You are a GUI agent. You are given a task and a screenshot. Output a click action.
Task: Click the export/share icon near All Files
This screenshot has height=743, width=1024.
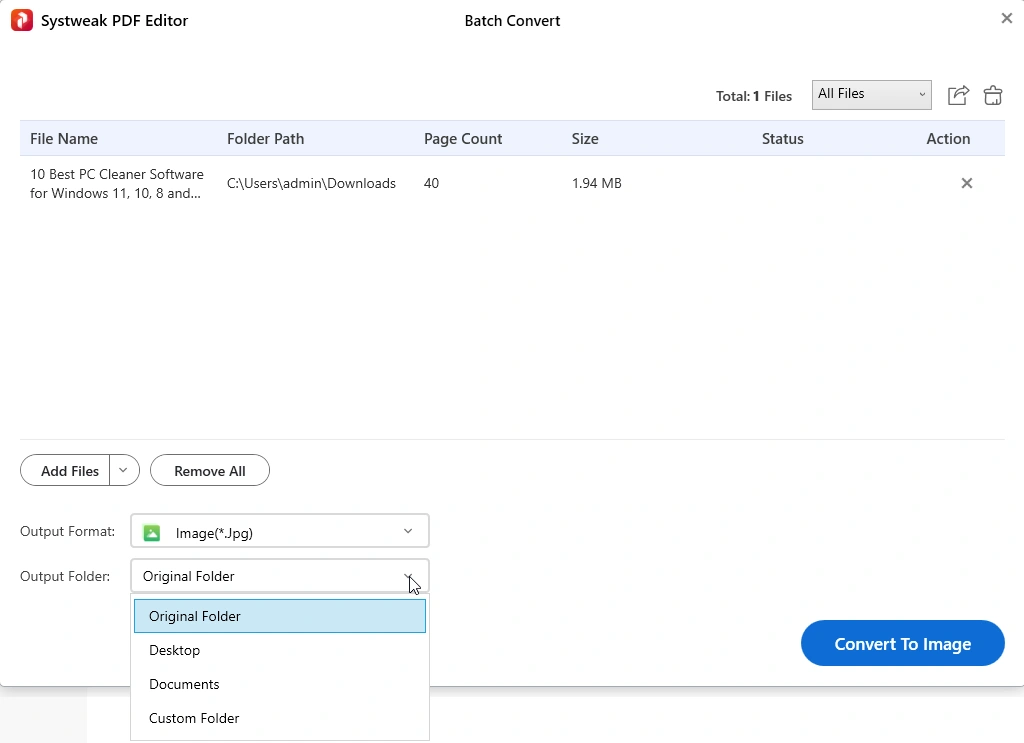(958, 95)
